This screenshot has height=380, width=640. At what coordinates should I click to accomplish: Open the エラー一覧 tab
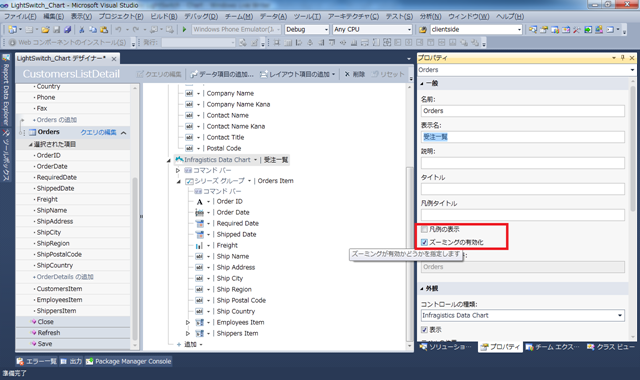coord(37,362)
